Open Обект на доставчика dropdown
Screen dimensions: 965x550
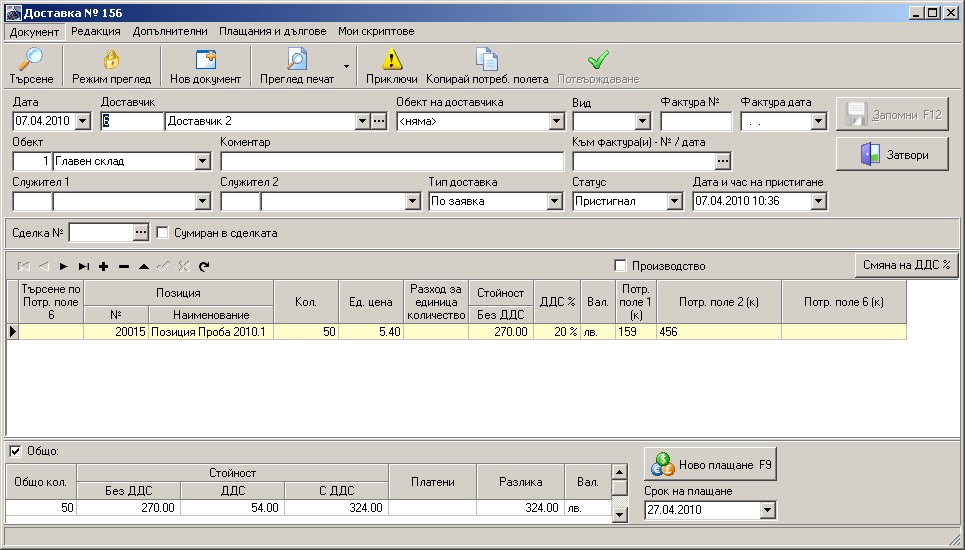pos(556,121)
